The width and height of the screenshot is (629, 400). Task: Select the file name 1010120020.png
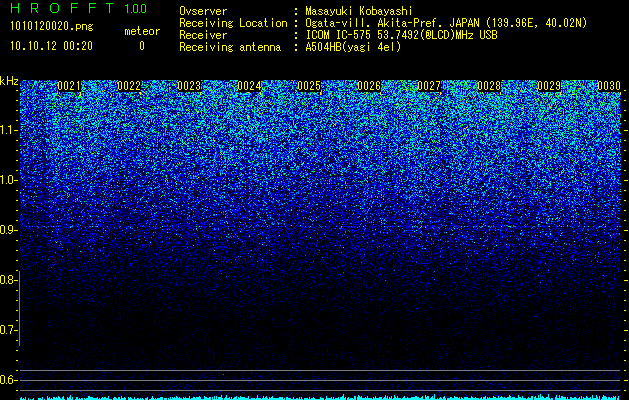click(x=52, y=27)
